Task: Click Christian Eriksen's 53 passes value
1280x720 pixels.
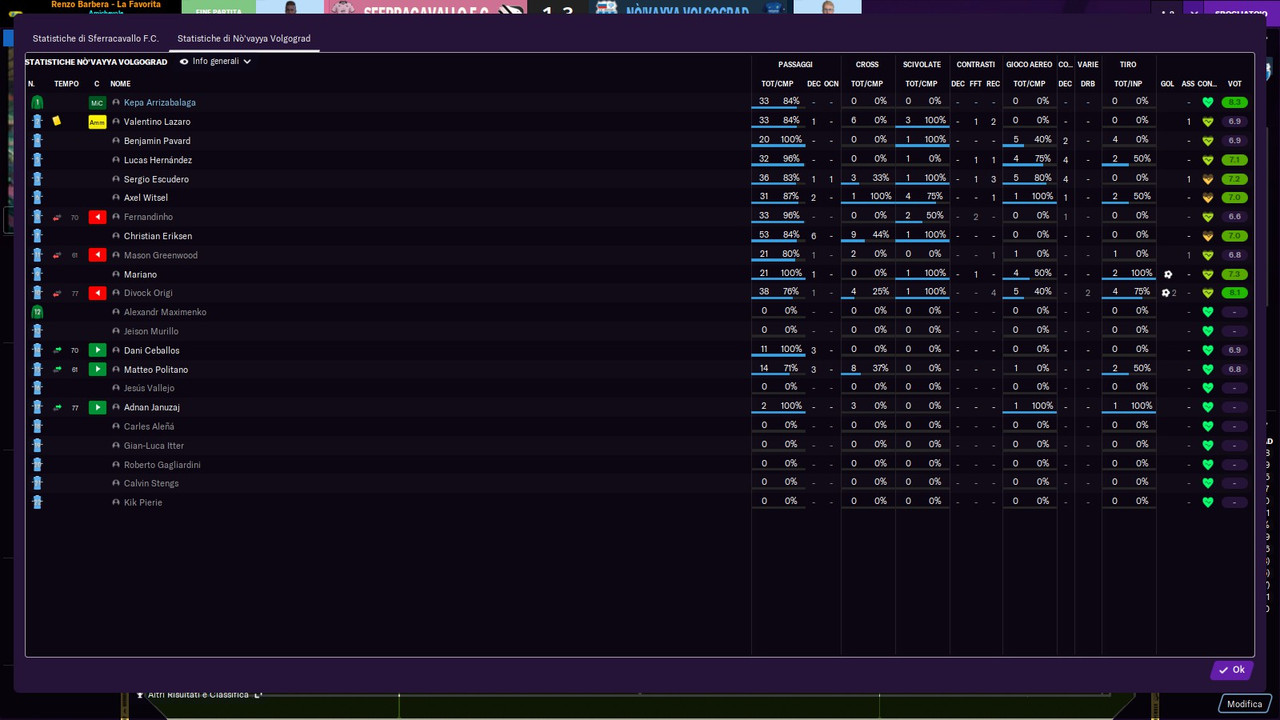Action: pos(764,236)
